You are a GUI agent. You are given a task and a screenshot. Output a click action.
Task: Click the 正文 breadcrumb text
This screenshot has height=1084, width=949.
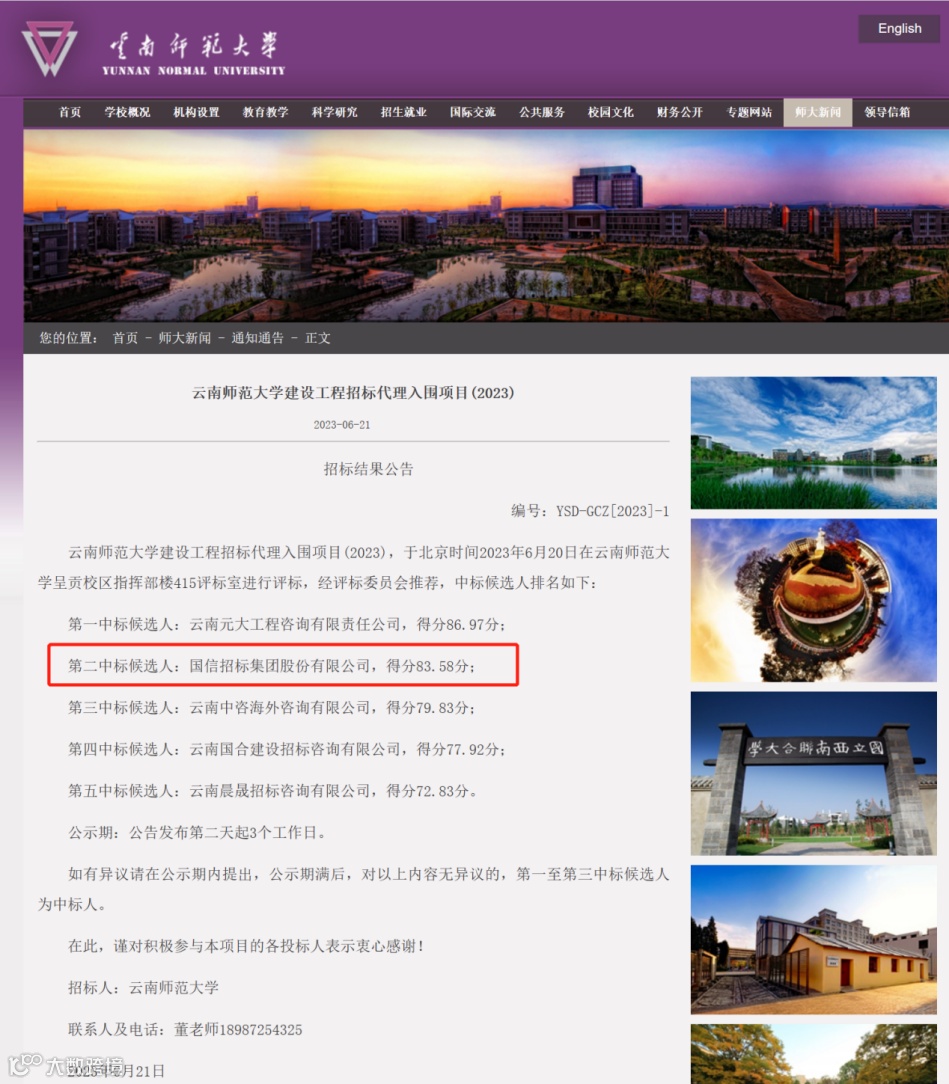[318, 338]
